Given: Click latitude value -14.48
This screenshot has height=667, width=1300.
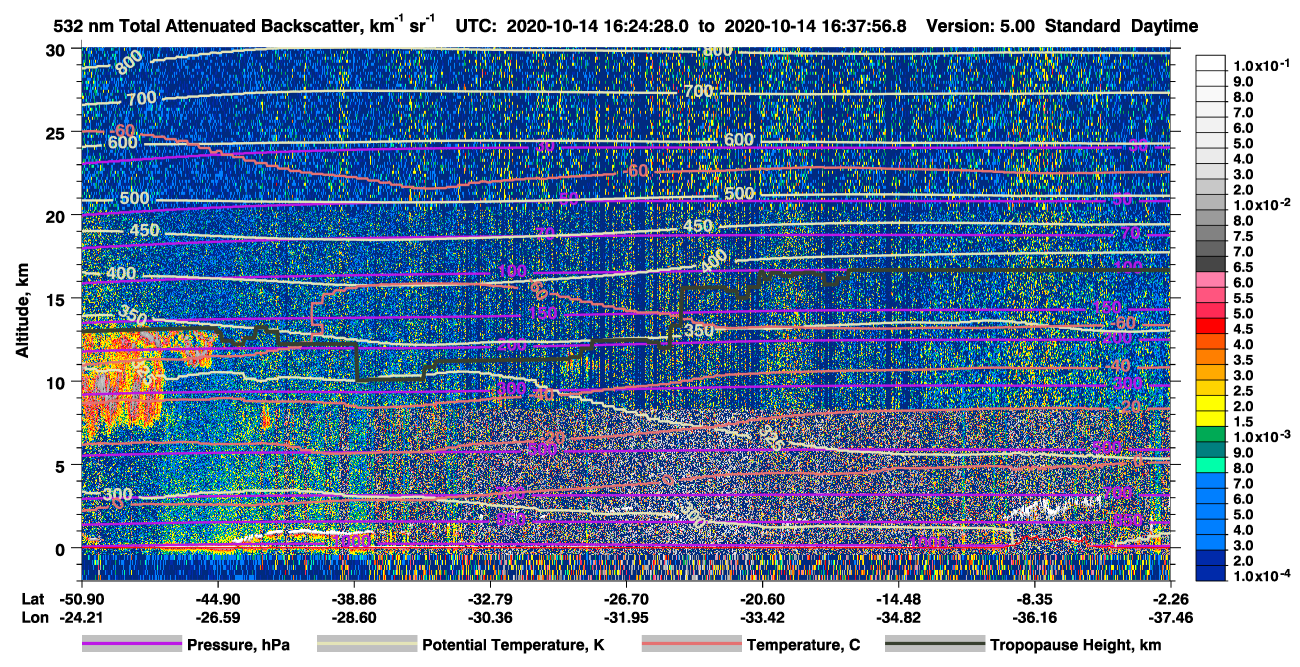Looking at the screenshot, I should pyautogui.click(x=897, y=601).
